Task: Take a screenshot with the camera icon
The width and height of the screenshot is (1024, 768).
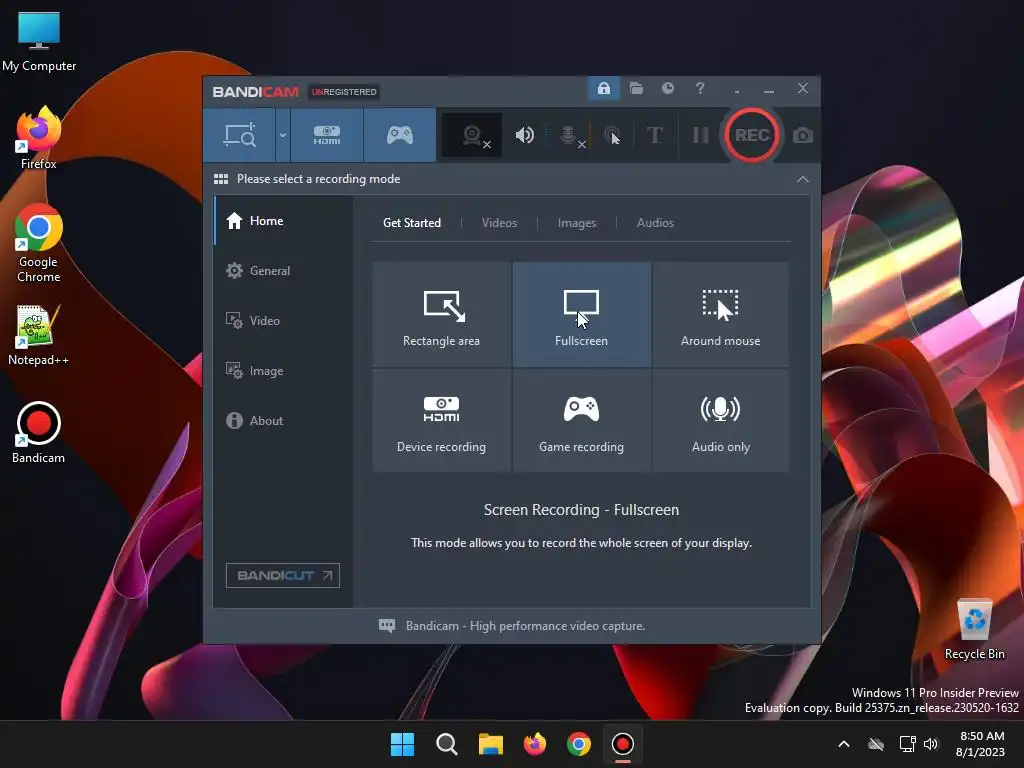Action: 803,136
